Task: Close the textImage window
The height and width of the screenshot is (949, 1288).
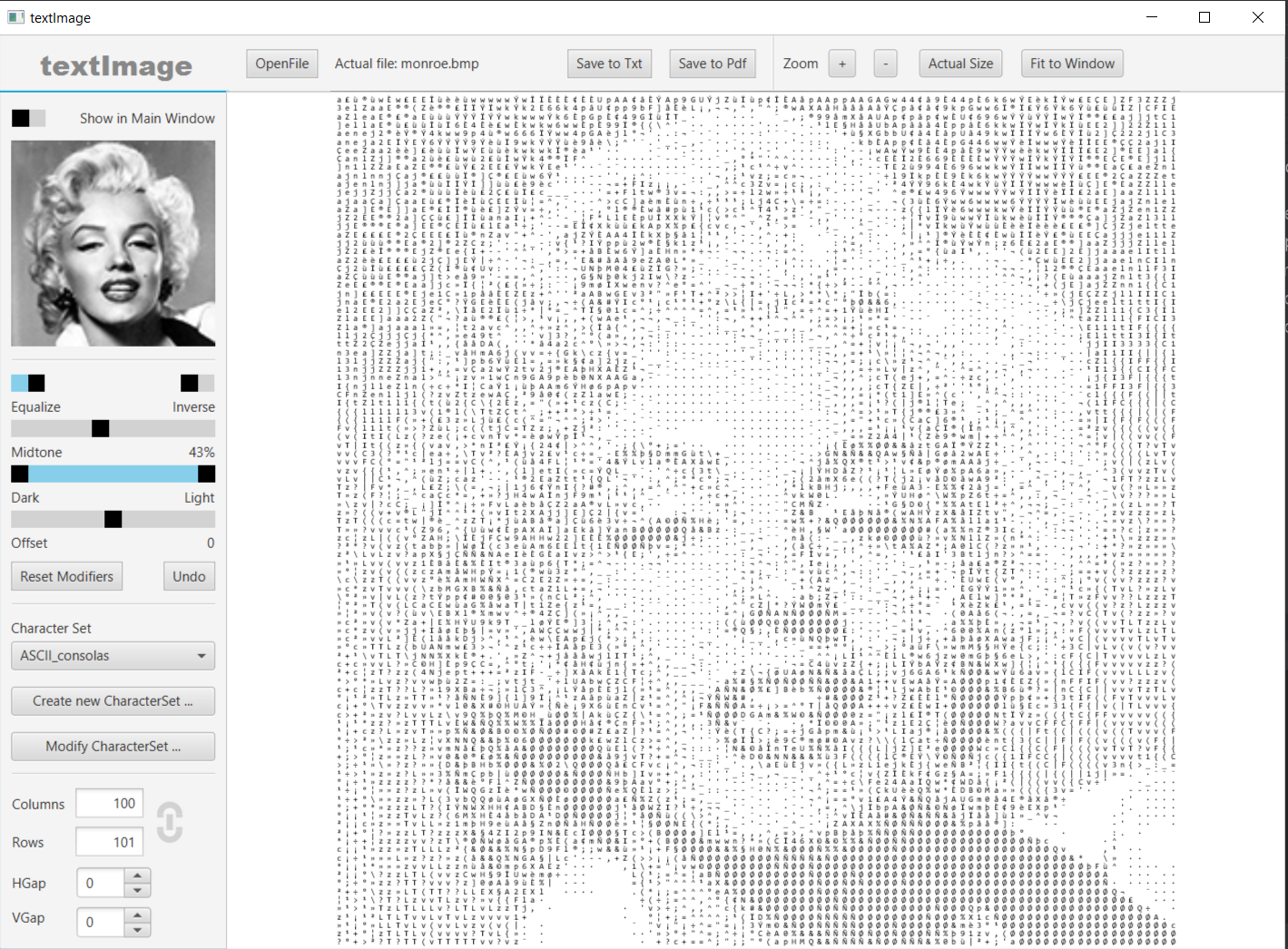Action: point(1258,17)
